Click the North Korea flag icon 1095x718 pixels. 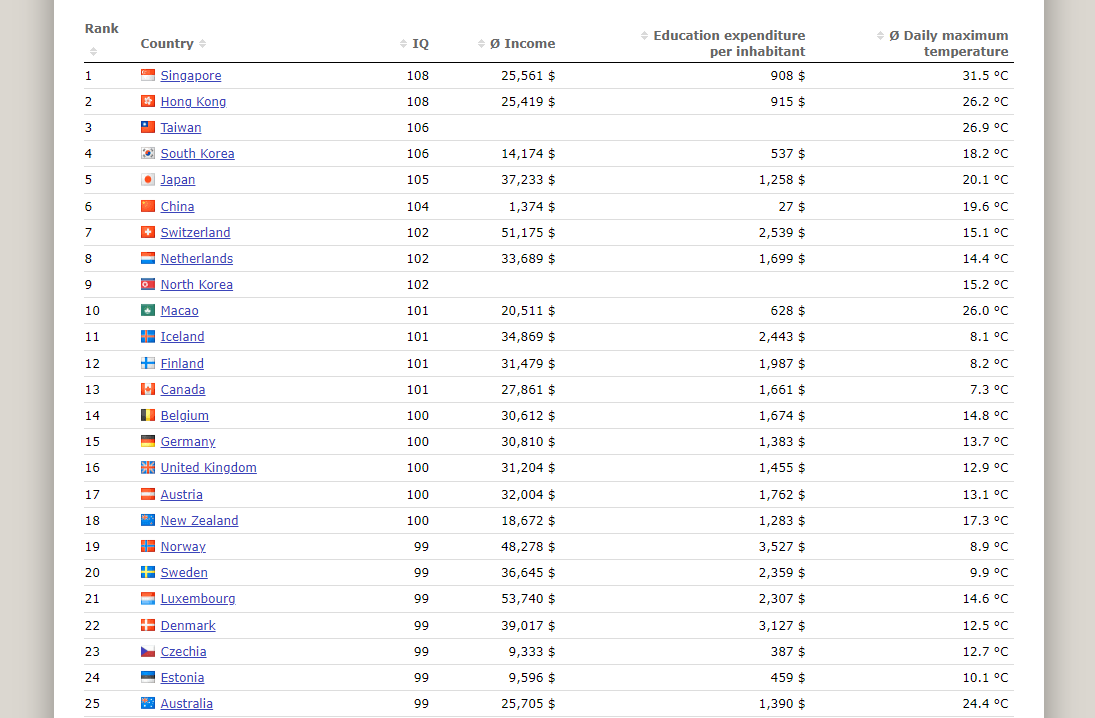[147, 284]
